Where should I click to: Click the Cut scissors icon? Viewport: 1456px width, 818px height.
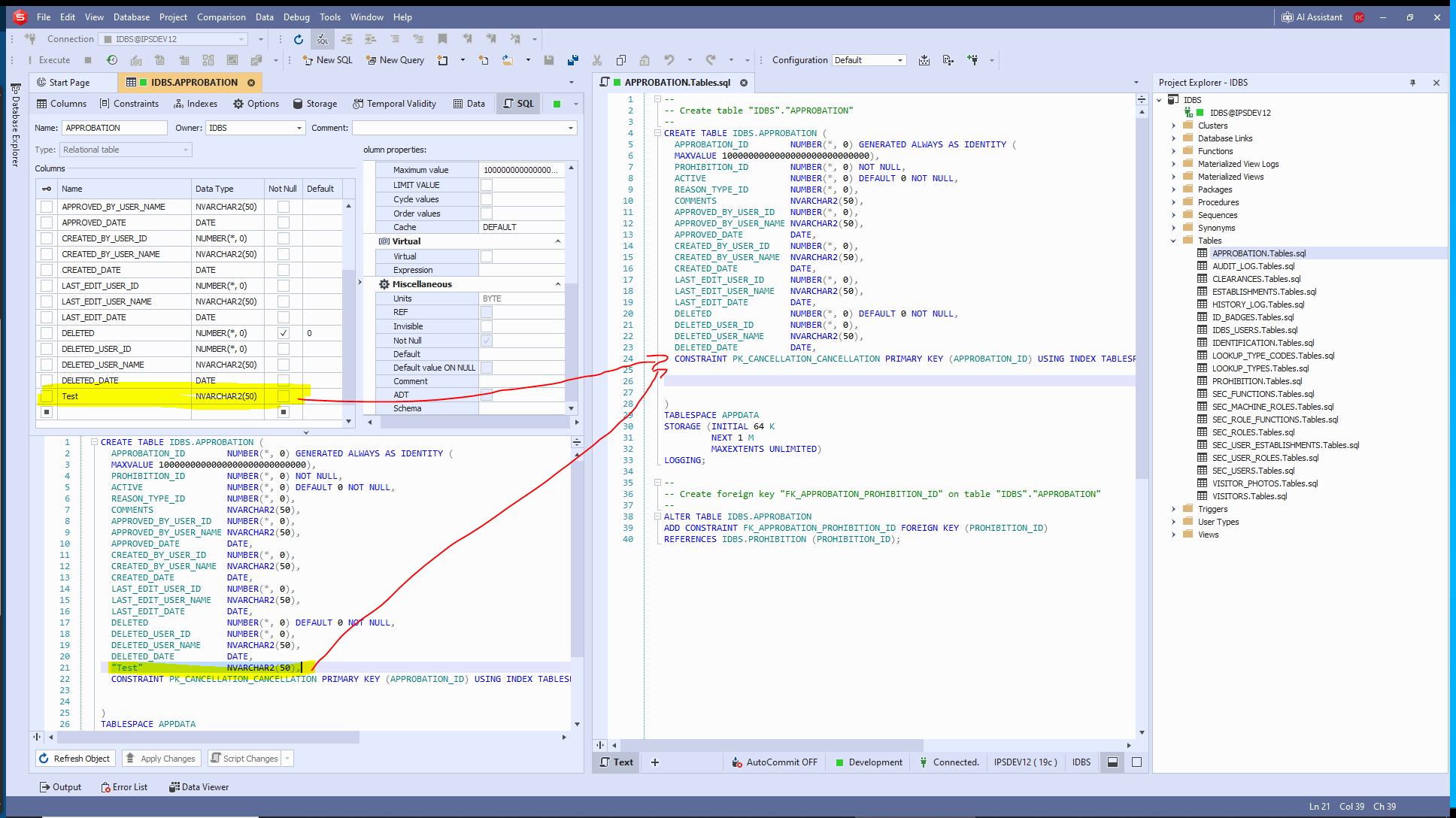point(597,60)
